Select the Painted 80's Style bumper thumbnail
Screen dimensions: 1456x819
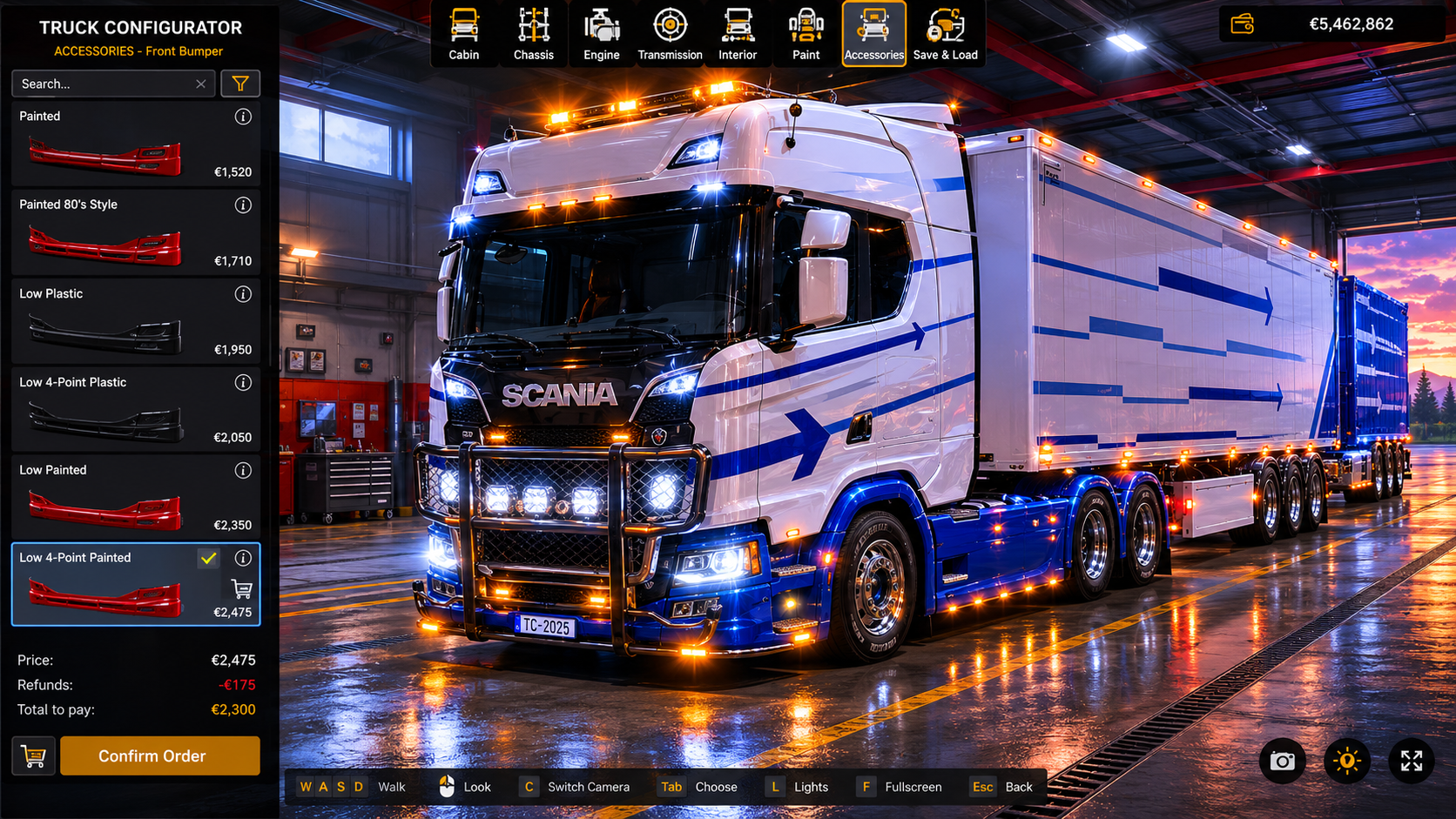(x=105, y=245)
